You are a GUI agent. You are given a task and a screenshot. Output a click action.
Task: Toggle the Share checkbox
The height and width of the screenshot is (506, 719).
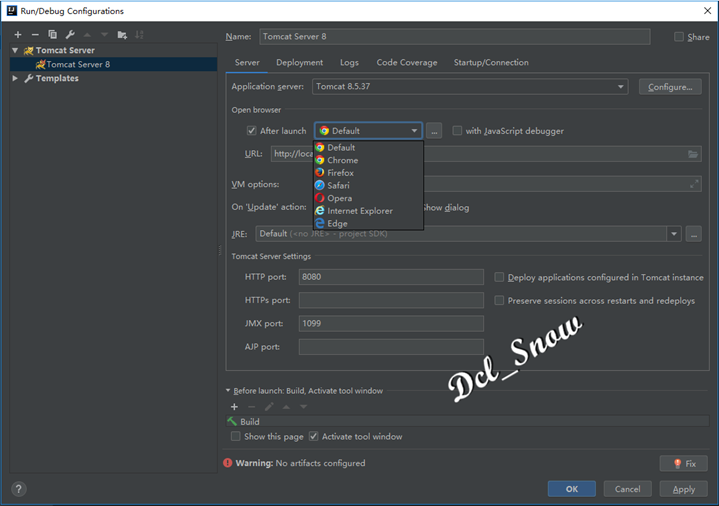[679, 37]
